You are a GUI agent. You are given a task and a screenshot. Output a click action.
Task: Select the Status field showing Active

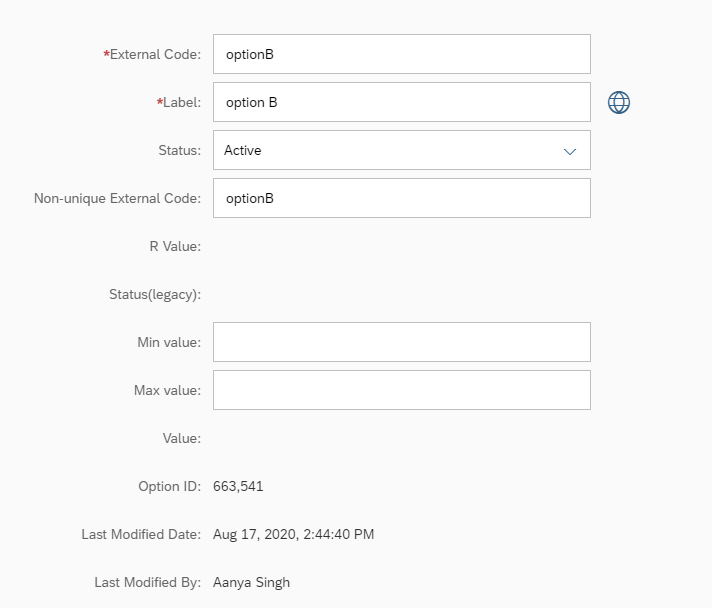pos(402,150)
